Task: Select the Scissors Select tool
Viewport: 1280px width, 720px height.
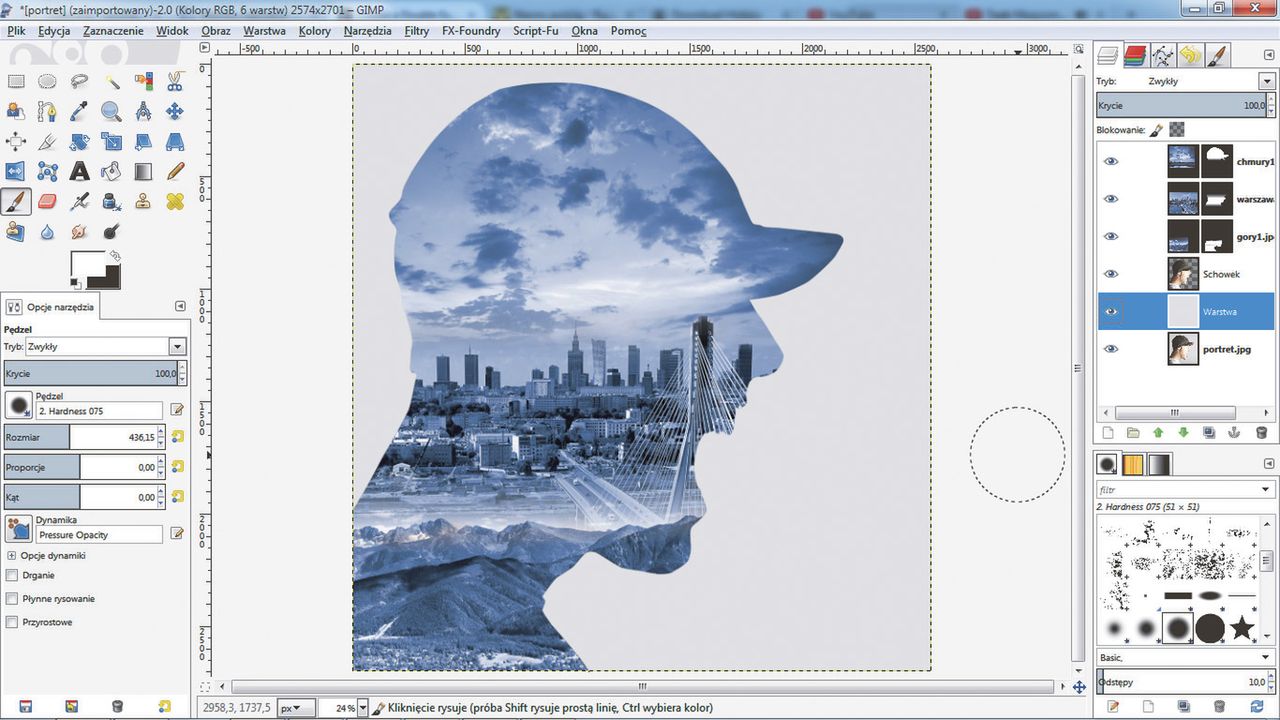Action: pos(175,82)
